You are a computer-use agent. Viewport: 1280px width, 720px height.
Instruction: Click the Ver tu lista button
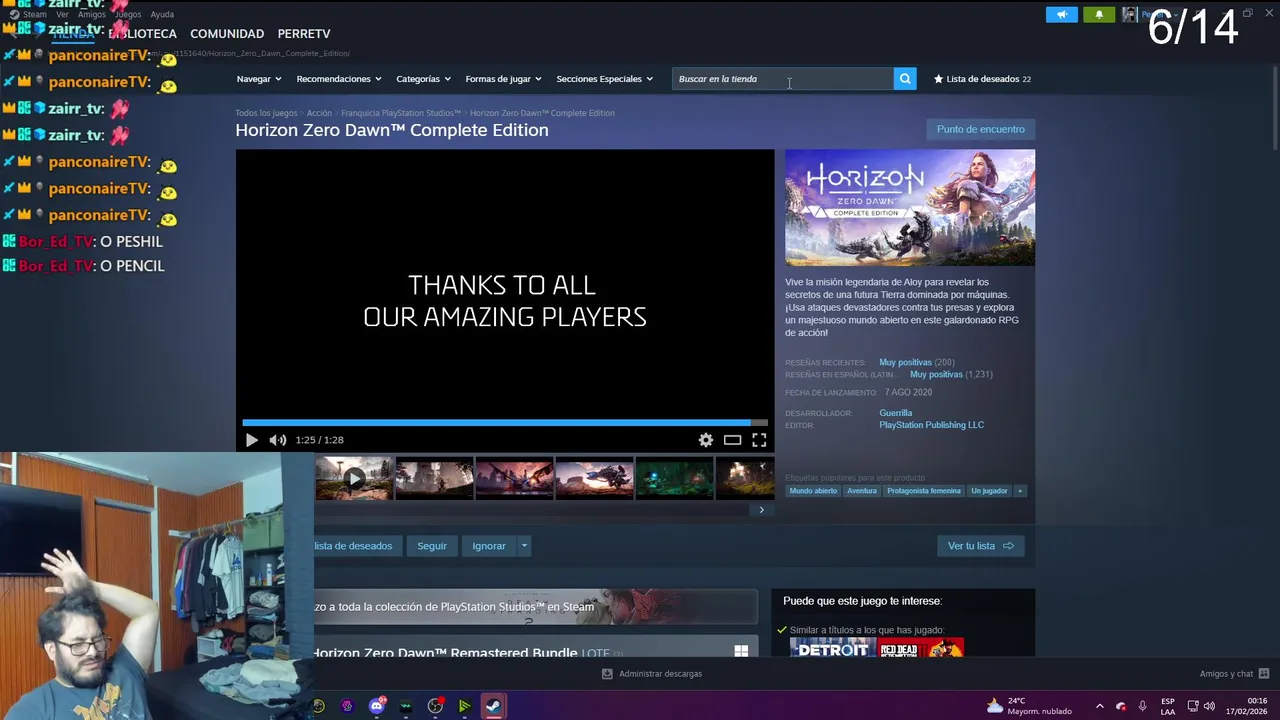tap(980, 546)
